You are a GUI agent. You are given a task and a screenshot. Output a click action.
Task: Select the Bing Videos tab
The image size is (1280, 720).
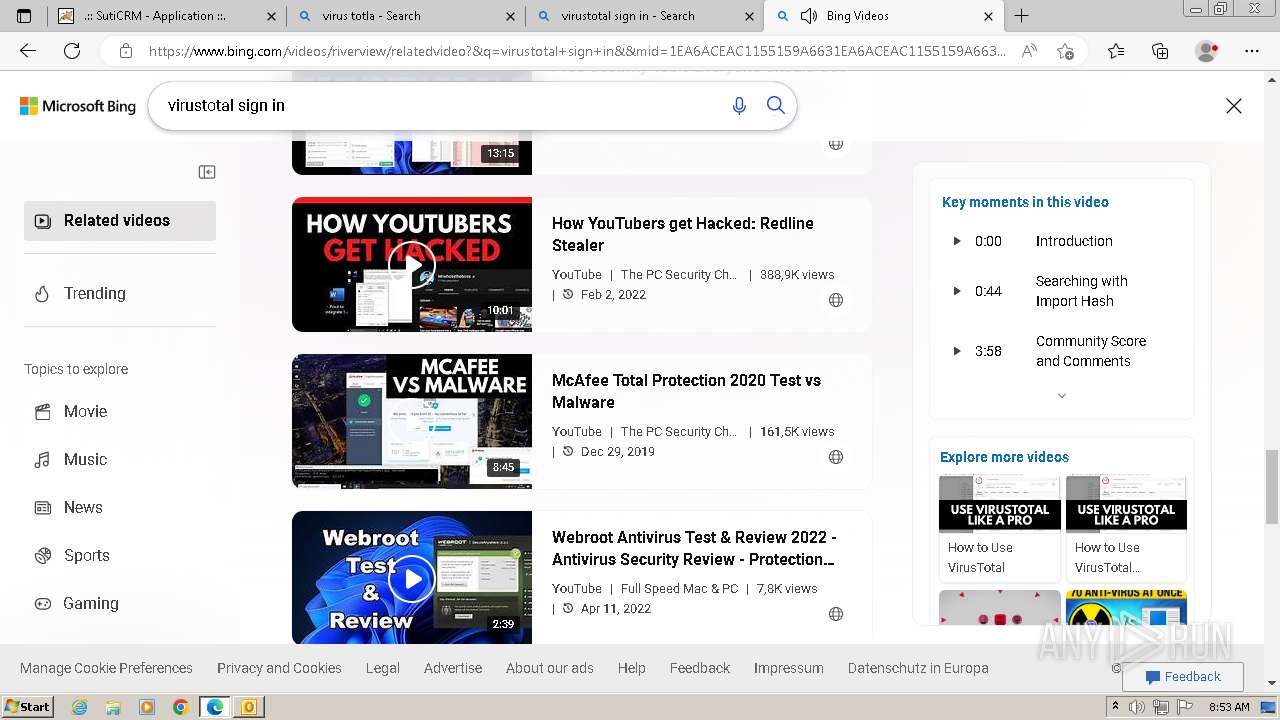[x=884, y=16]
